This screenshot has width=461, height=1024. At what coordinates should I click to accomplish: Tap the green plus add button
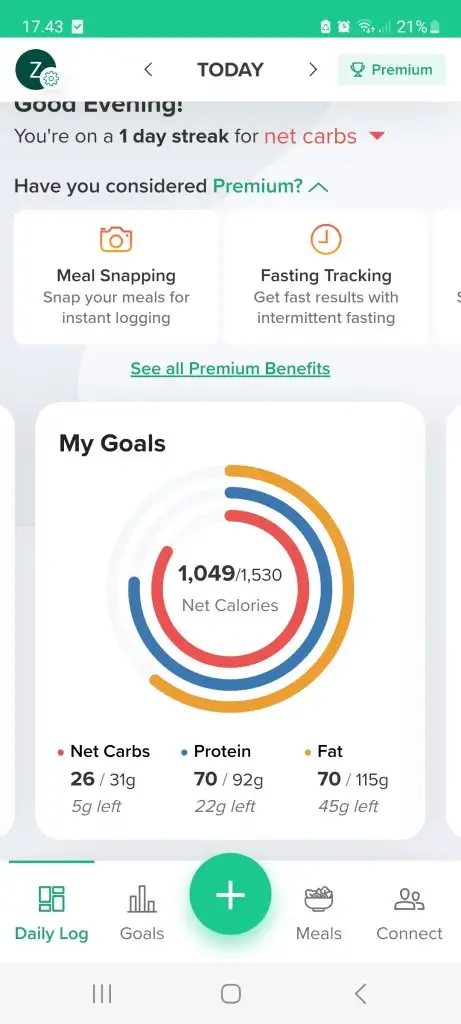[230, 895]
